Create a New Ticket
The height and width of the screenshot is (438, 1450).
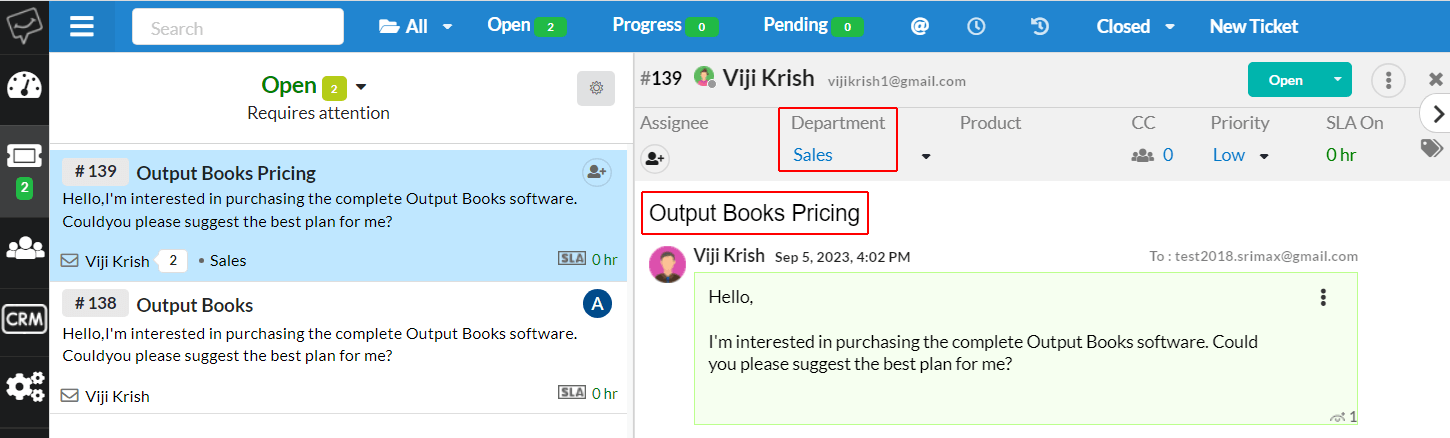1254,26
